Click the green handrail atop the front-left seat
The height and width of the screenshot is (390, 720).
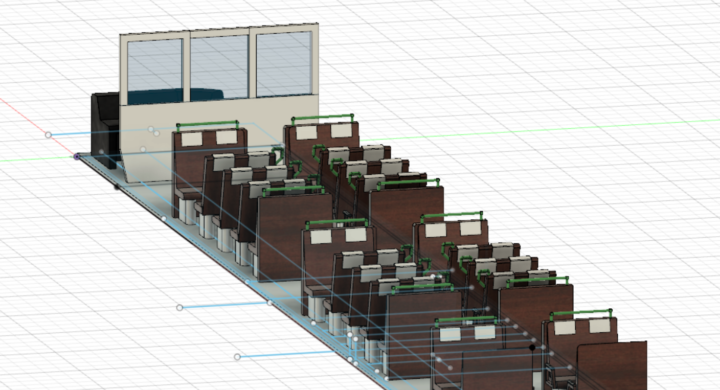207,124
